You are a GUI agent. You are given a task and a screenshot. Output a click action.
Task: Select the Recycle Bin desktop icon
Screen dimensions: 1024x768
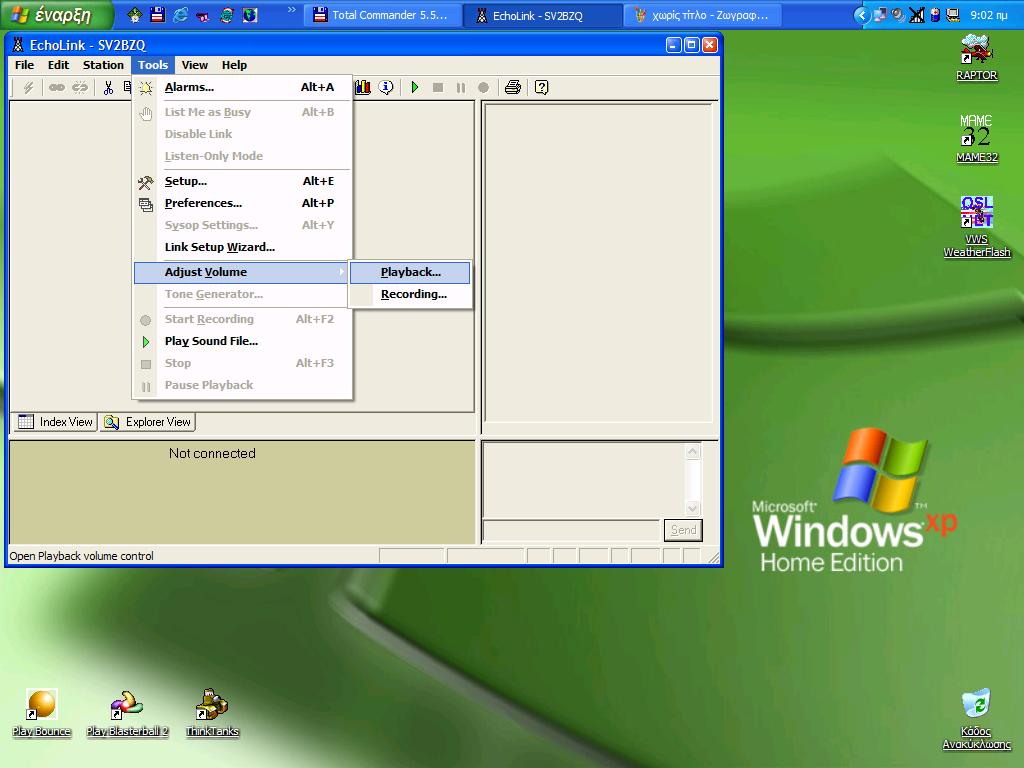coord(976,719)
